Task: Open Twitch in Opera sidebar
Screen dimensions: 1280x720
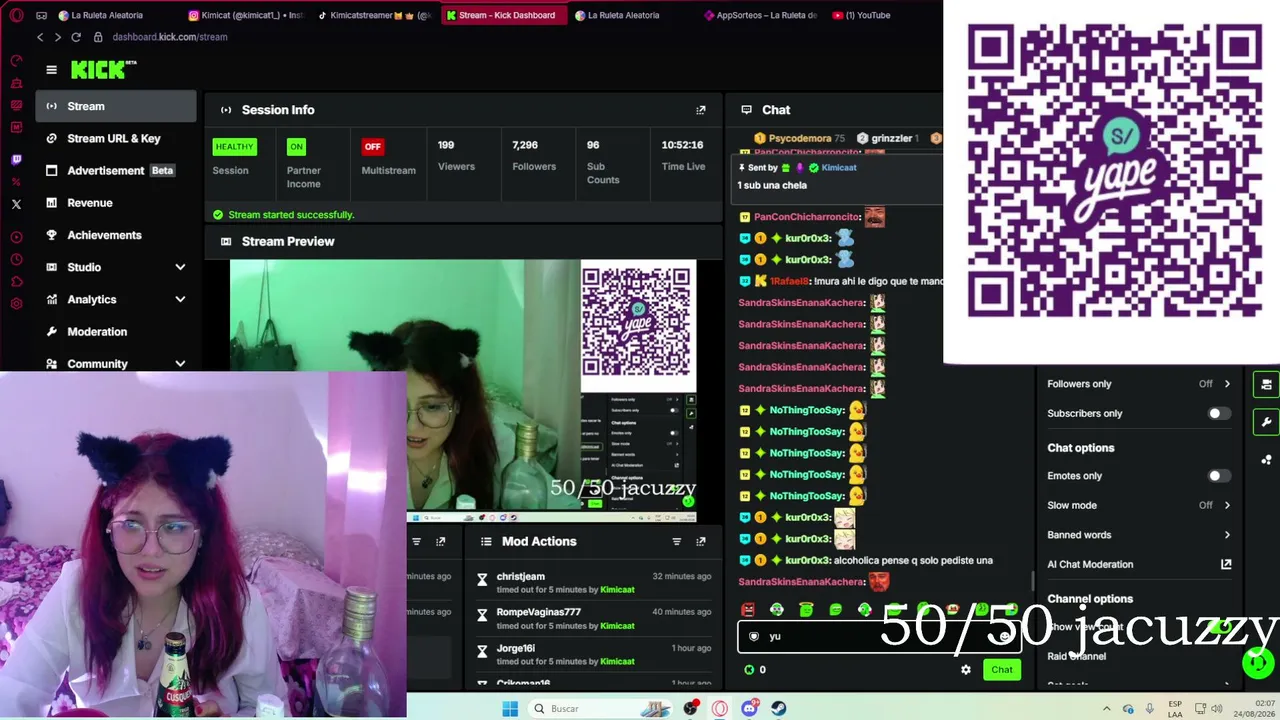Action: (x=16, y=160)
